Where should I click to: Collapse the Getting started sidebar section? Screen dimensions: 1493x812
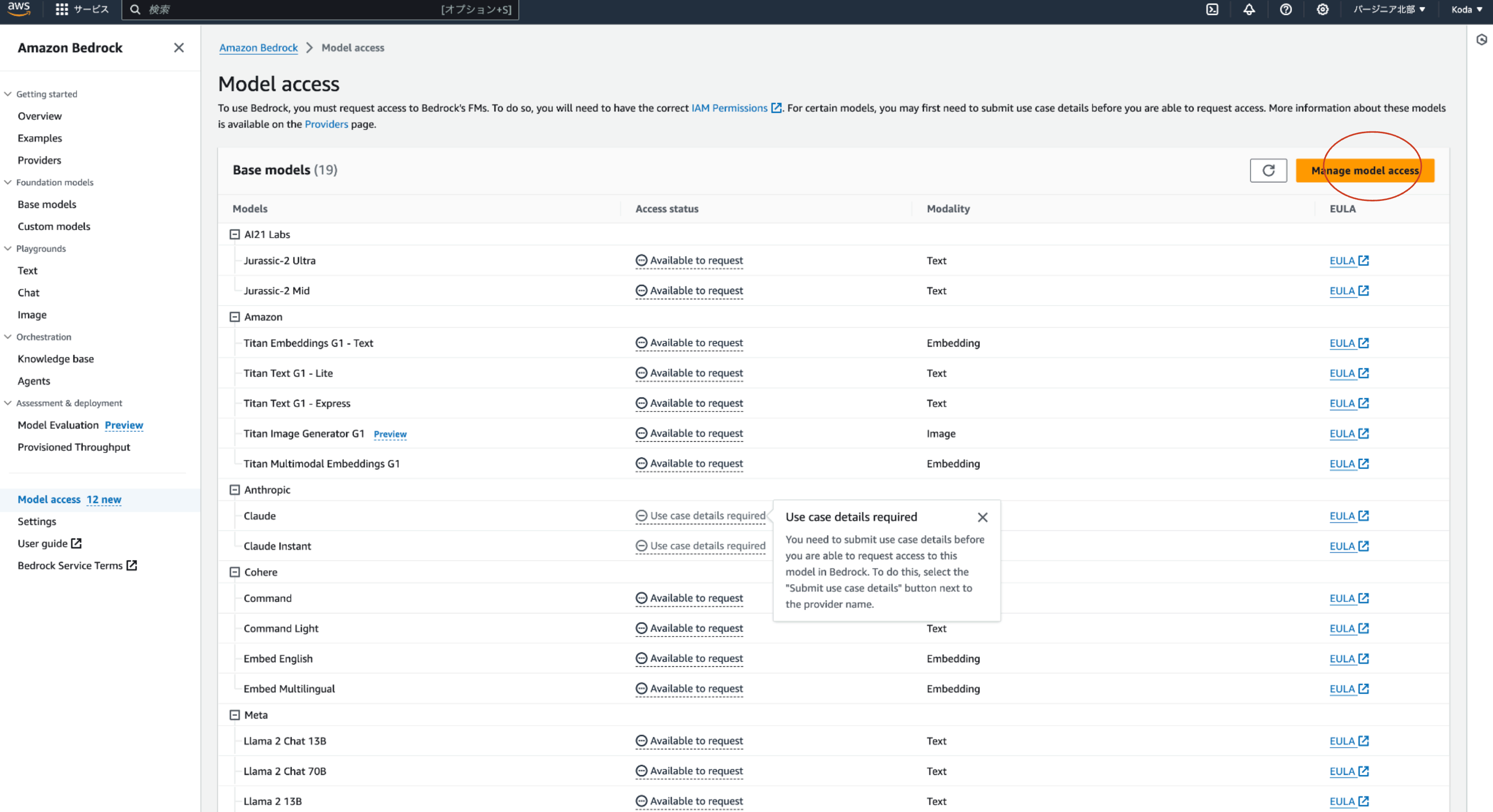8,94
